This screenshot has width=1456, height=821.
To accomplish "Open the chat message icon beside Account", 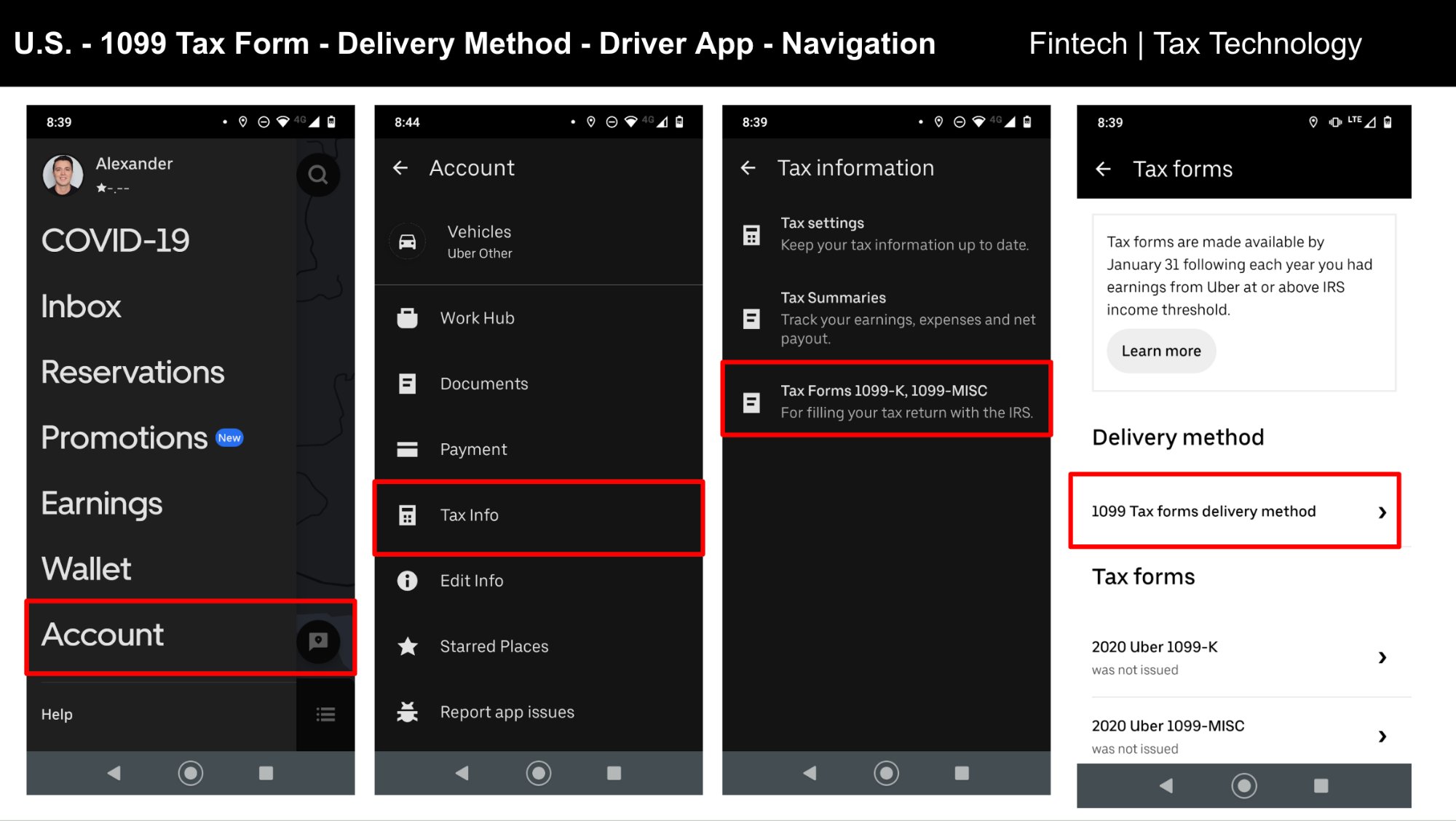I will (x=318, y=641).
